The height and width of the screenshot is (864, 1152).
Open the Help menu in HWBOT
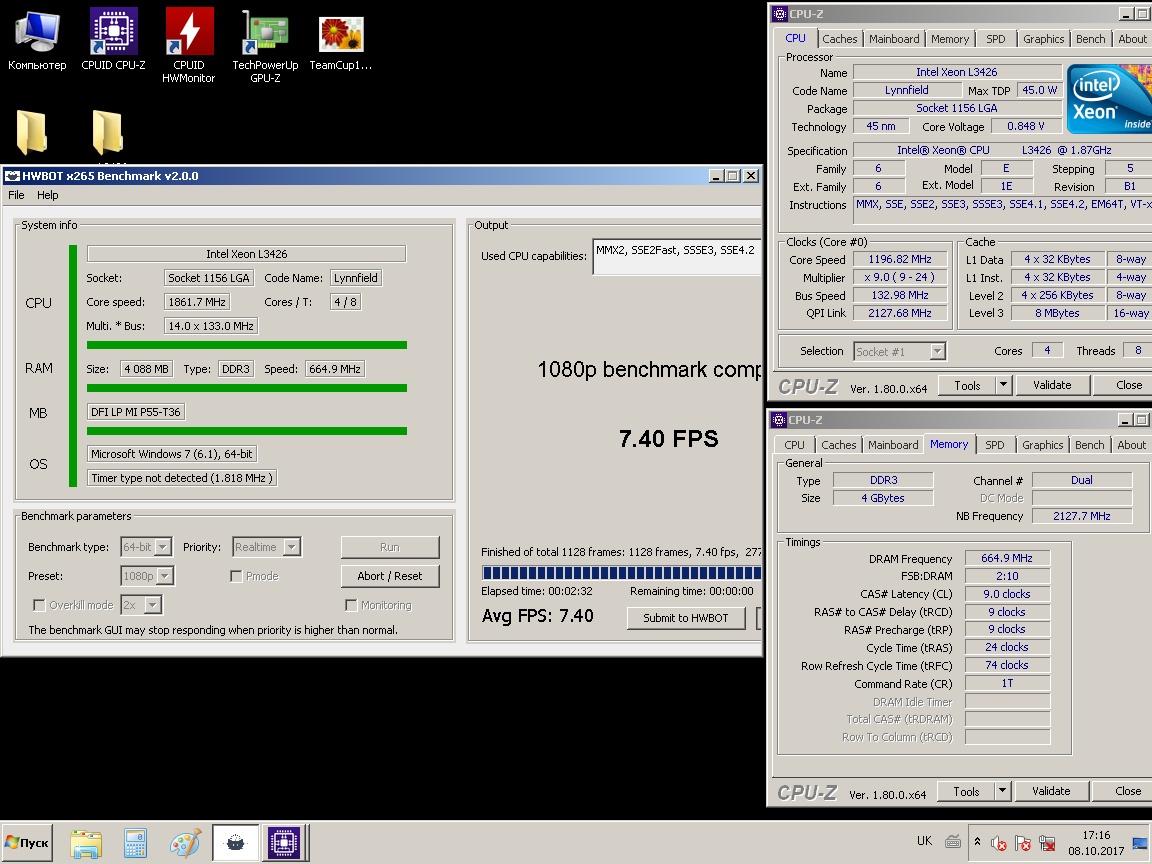coord(48,195)
